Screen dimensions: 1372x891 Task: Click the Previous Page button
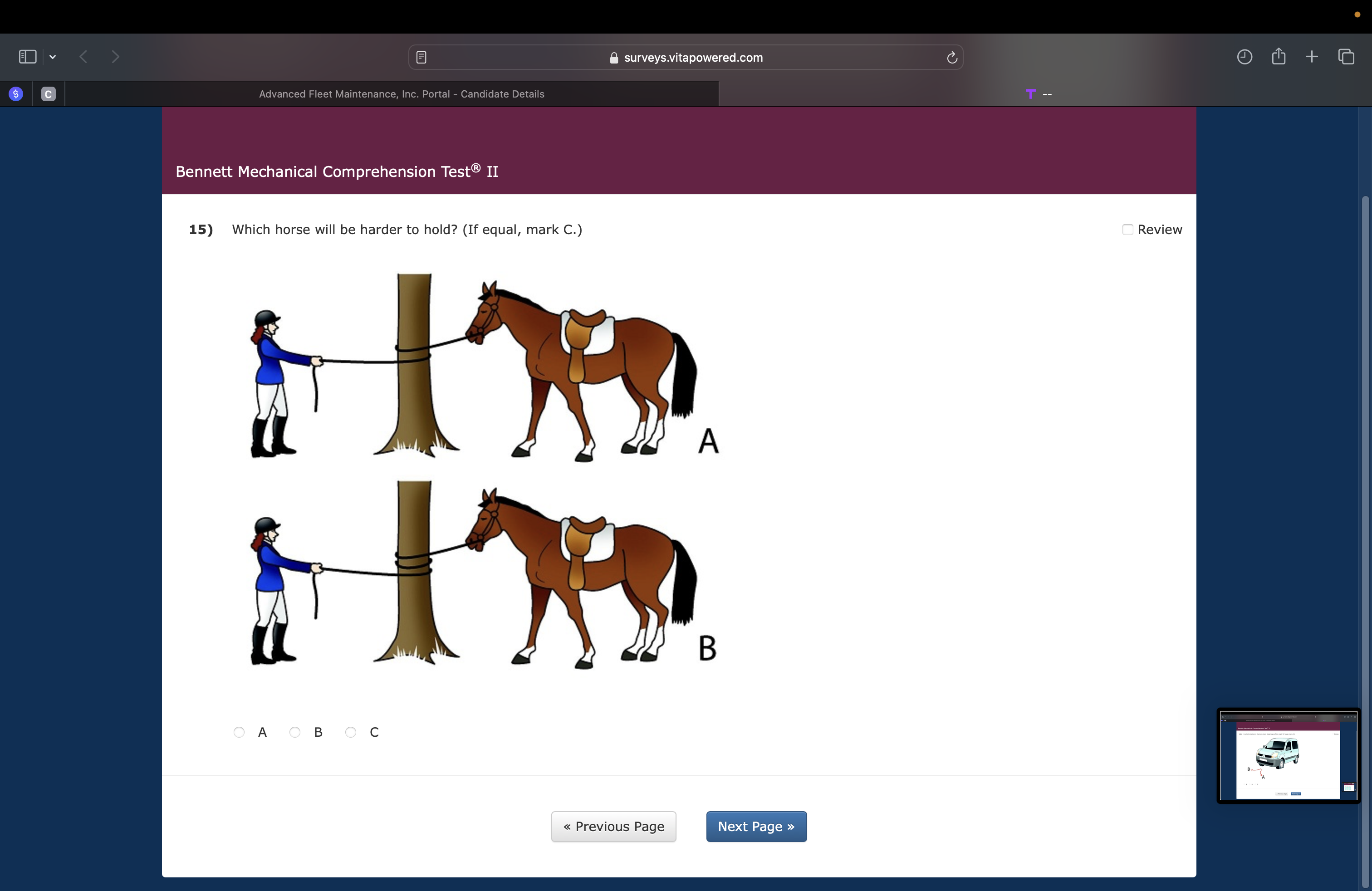pyautogui.click(x=613, y=827)
